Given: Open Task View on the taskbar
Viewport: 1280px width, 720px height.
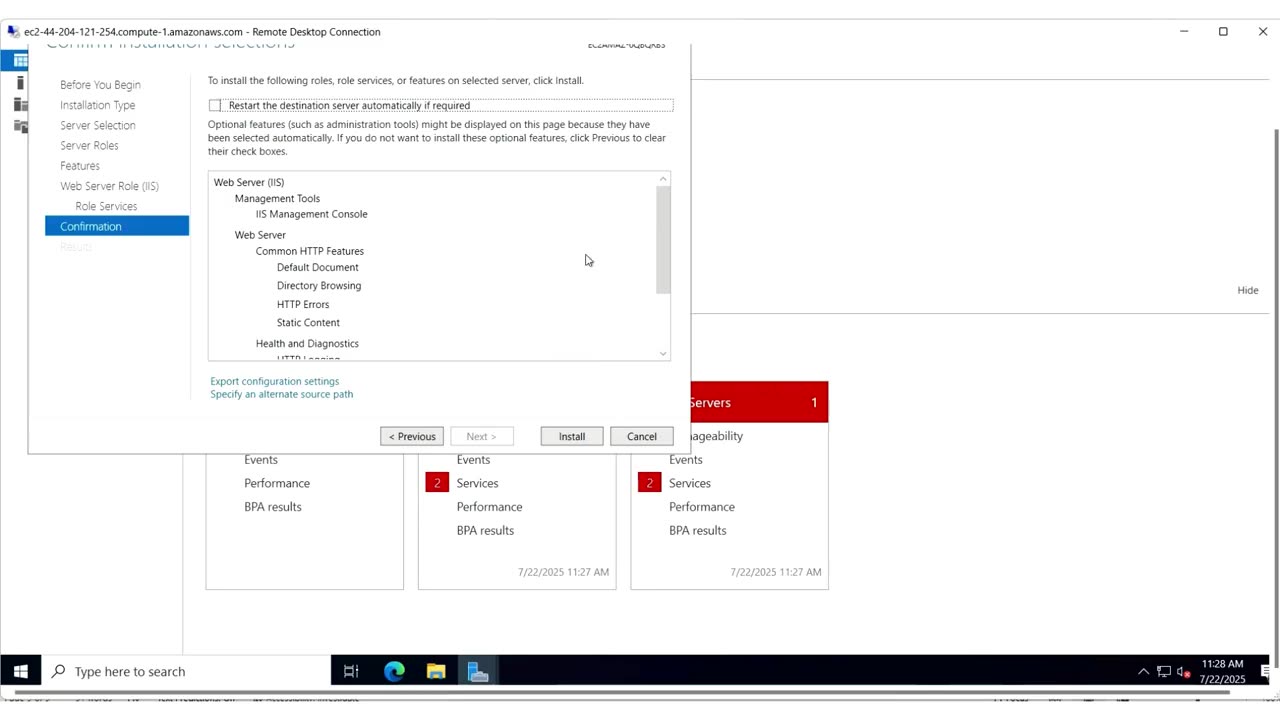Looking at the screenshot, I should click(x=351, y=672).
